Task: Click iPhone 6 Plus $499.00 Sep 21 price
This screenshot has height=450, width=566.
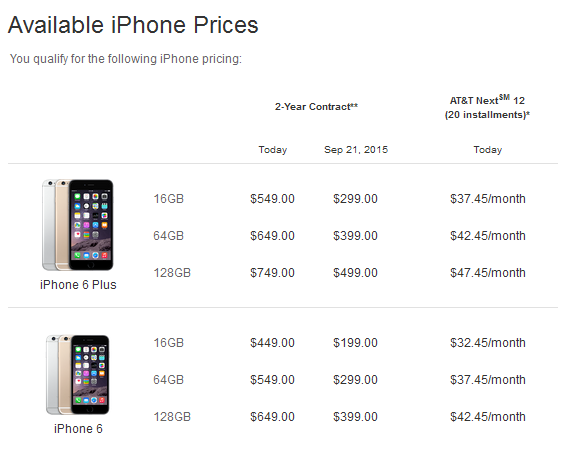Action: 356,273
